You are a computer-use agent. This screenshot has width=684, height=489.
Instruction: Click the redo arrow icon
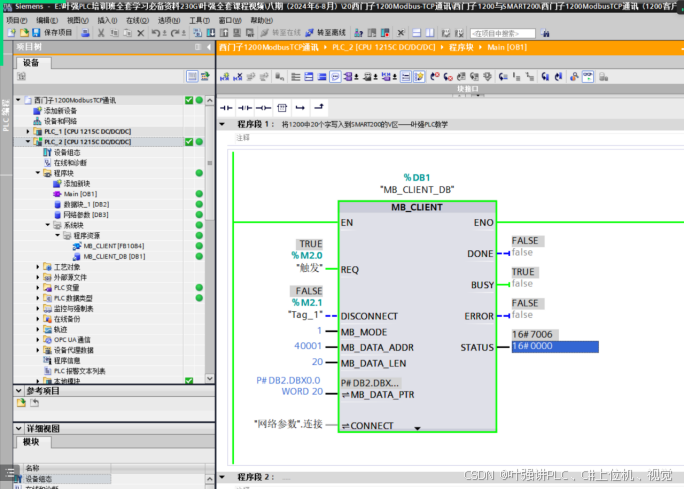click(x=175, y=33)
